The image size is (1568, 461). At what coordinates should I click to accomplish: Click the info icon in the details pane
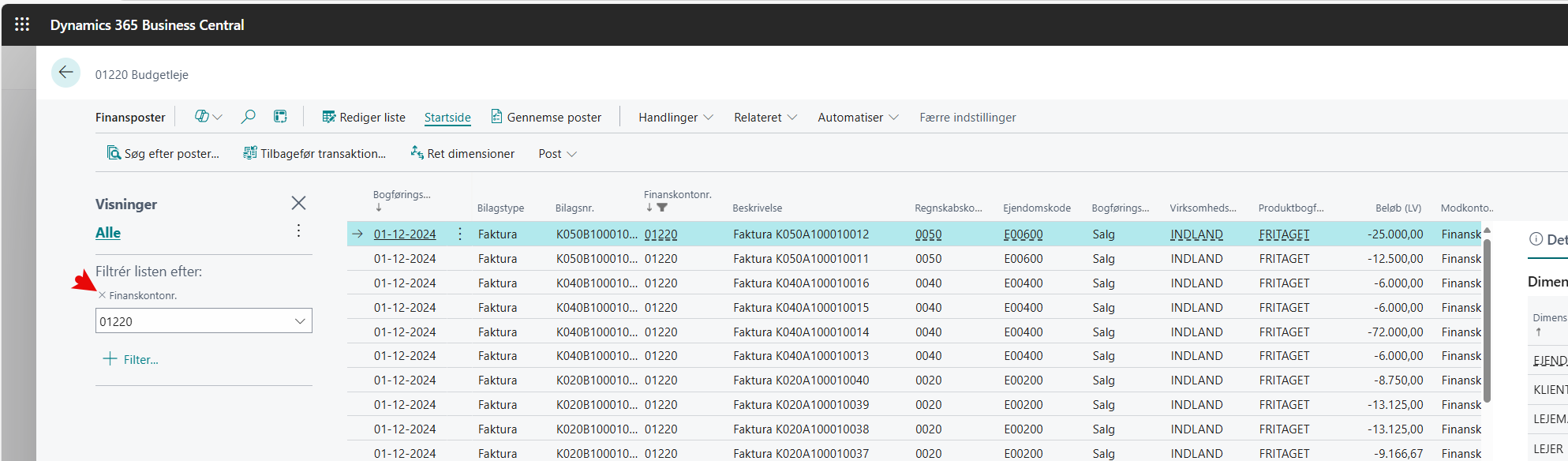coord(1536,239)
